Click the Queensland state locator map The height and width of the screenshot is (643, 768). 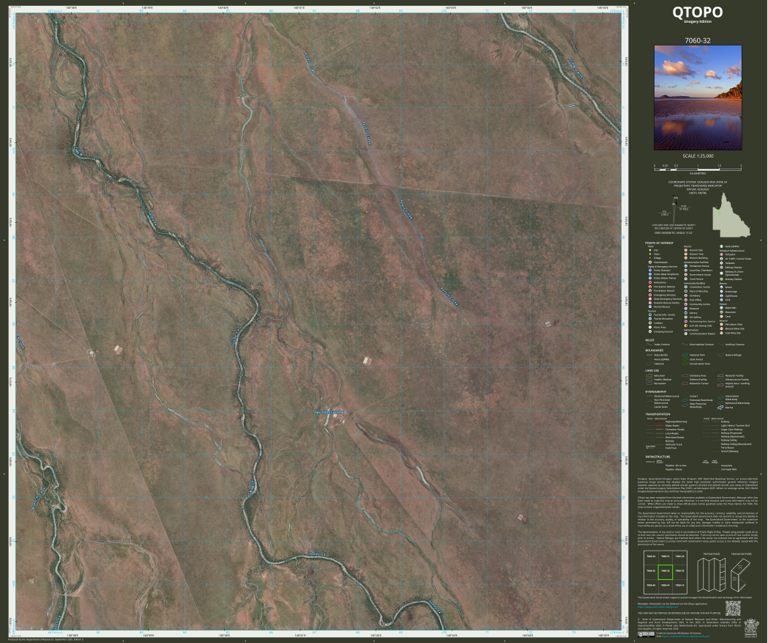pos(730,214)
